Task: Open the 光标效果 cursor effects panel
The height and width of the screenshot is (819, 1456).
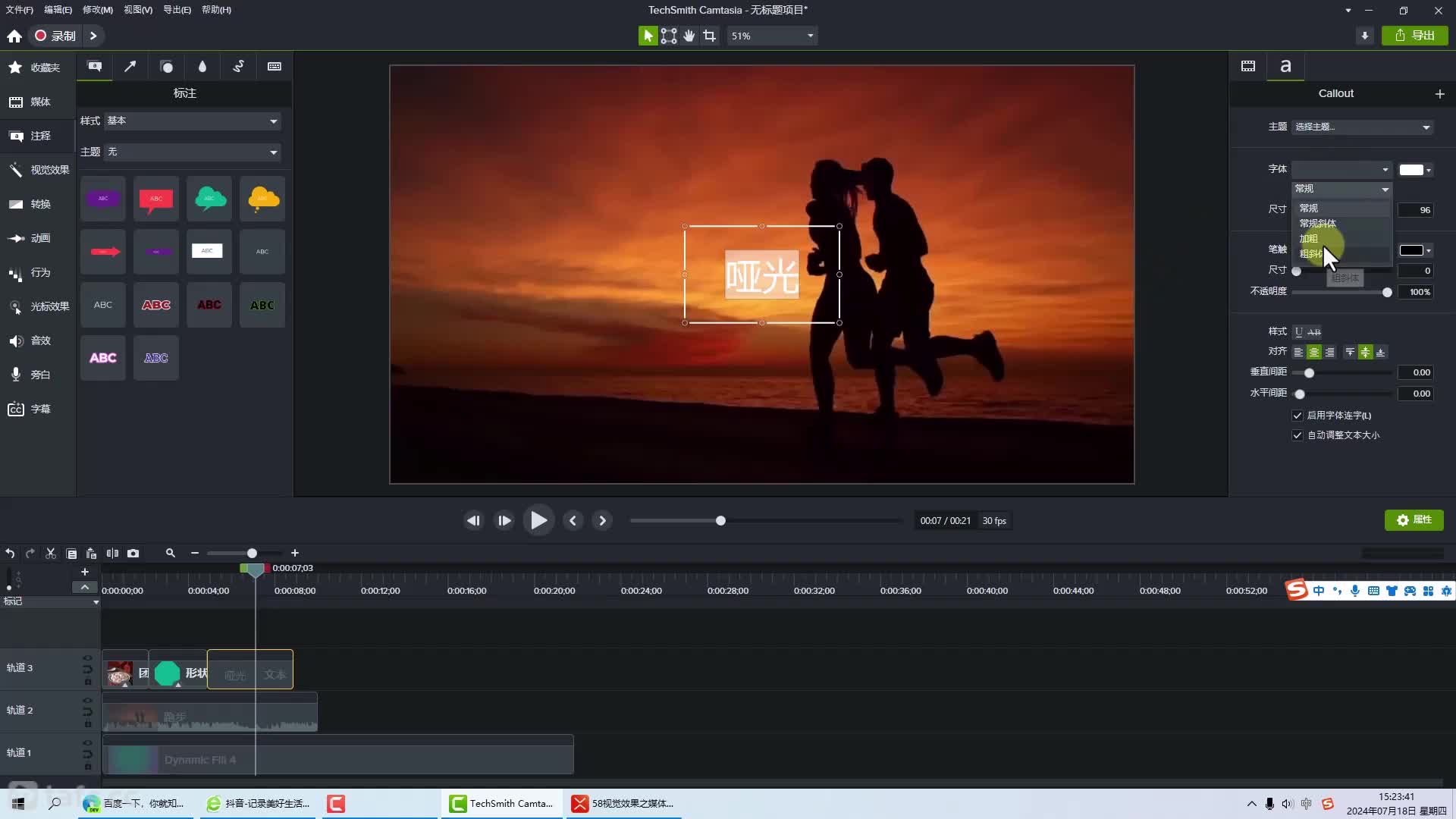Action: click(36, 306)
